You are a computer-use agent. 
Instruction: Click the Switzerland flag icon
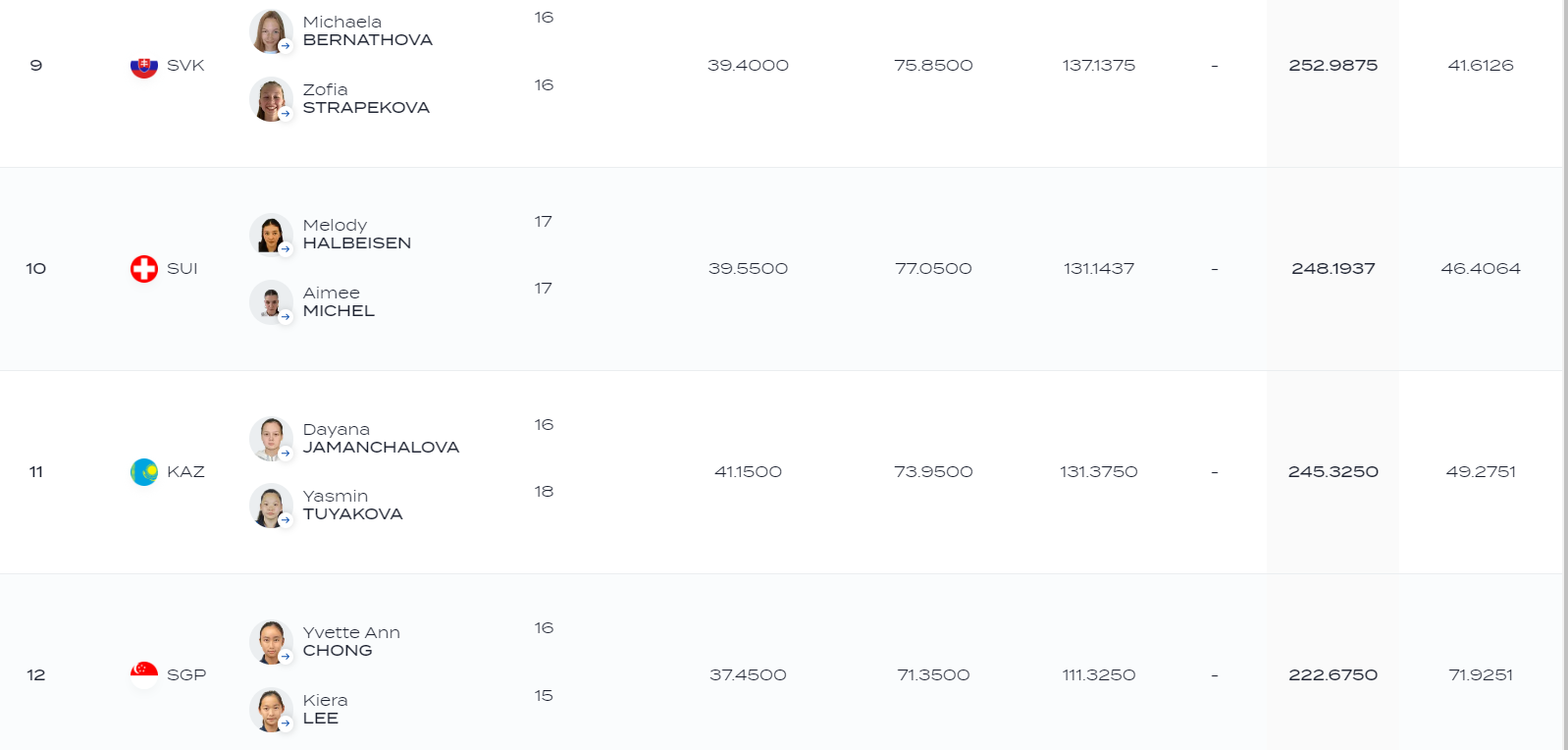[x=144, y=268]
